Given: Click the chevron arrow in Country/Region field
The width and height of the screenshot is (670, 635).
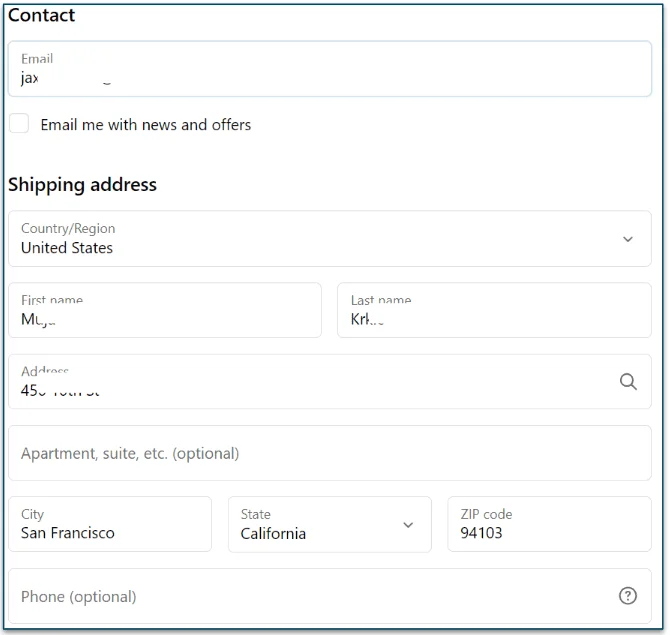Looking at the screenshot, I should [628, 239].
